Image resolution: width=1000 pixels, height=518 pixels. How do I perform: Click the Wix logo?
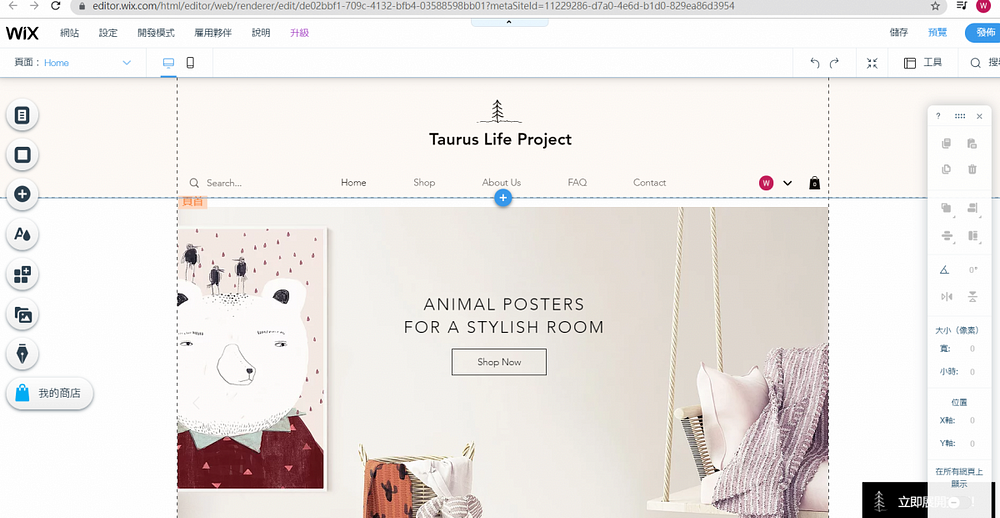[x=22, y=33]
